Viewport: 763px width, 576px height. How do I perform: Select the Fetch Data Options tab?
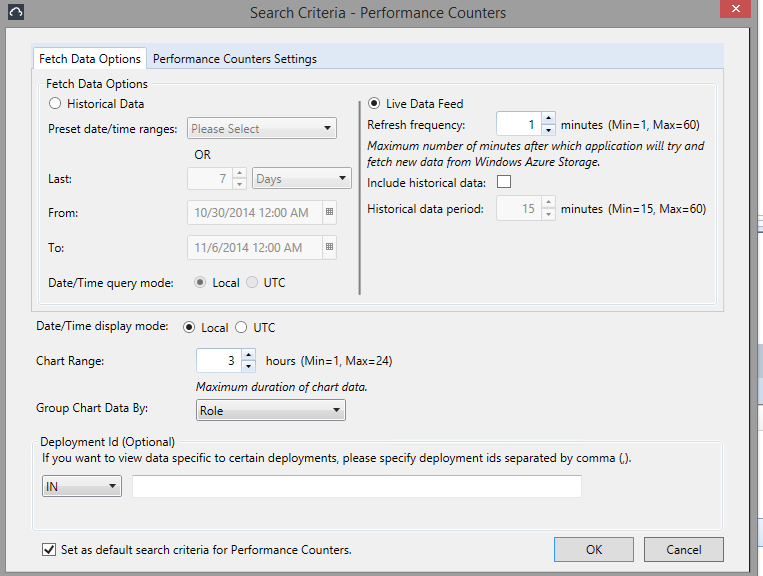[x=90, y=59]
